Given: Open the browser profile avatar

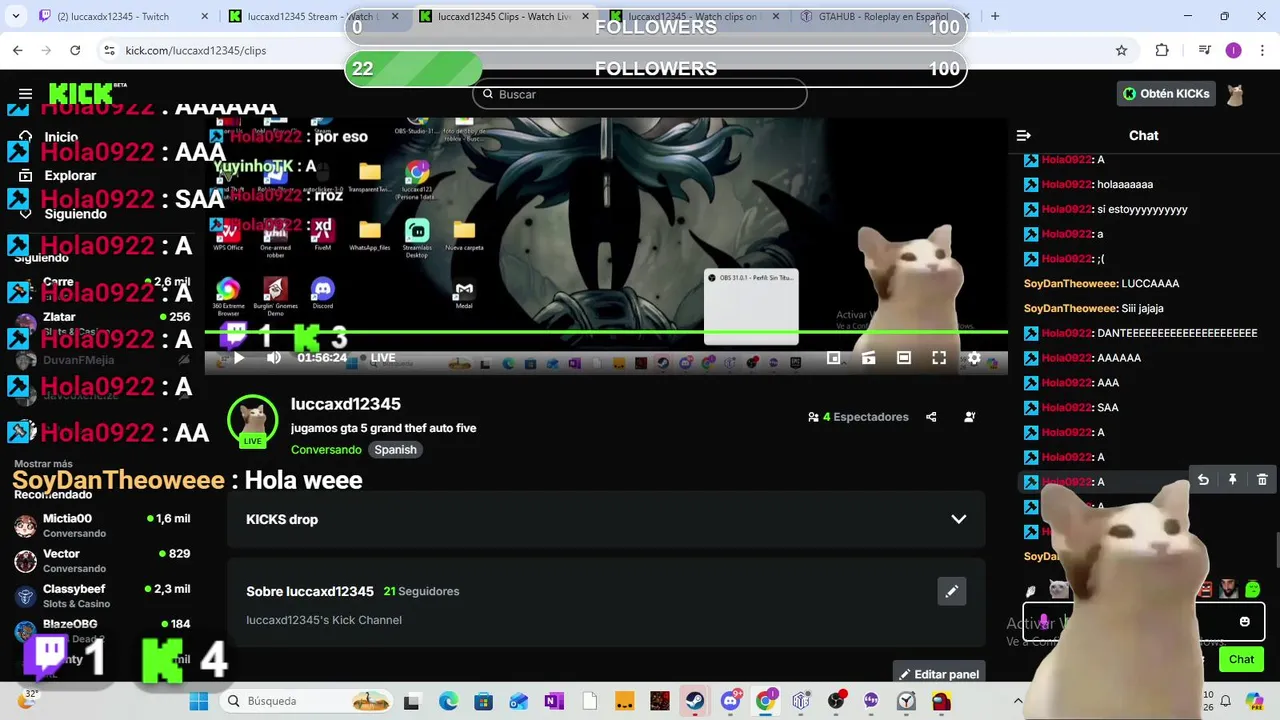Looking at the screenshot, I should (x=1233, y=50).
